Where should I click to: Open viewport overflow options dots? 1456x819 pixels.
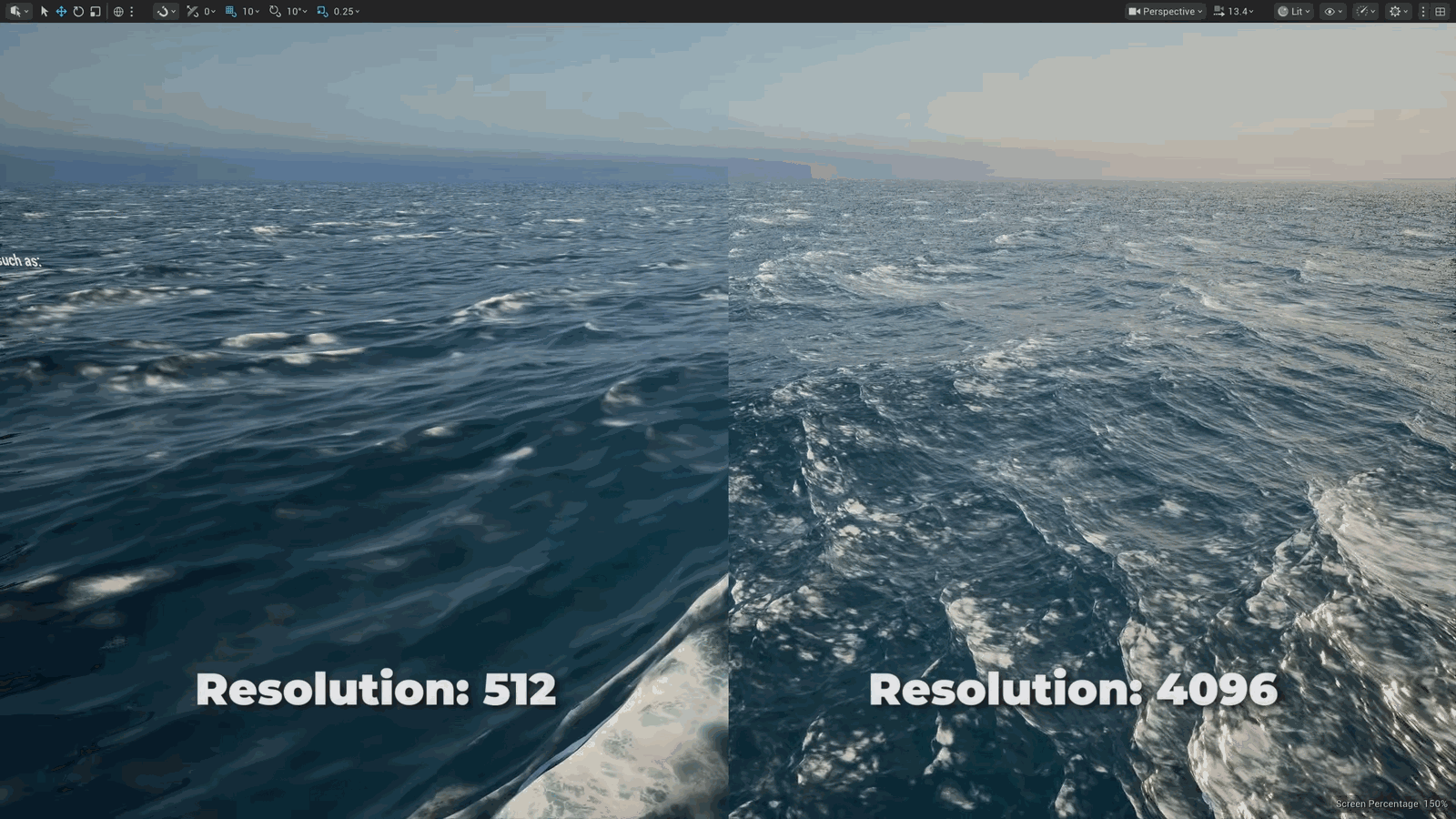[x=1423, y=11]
